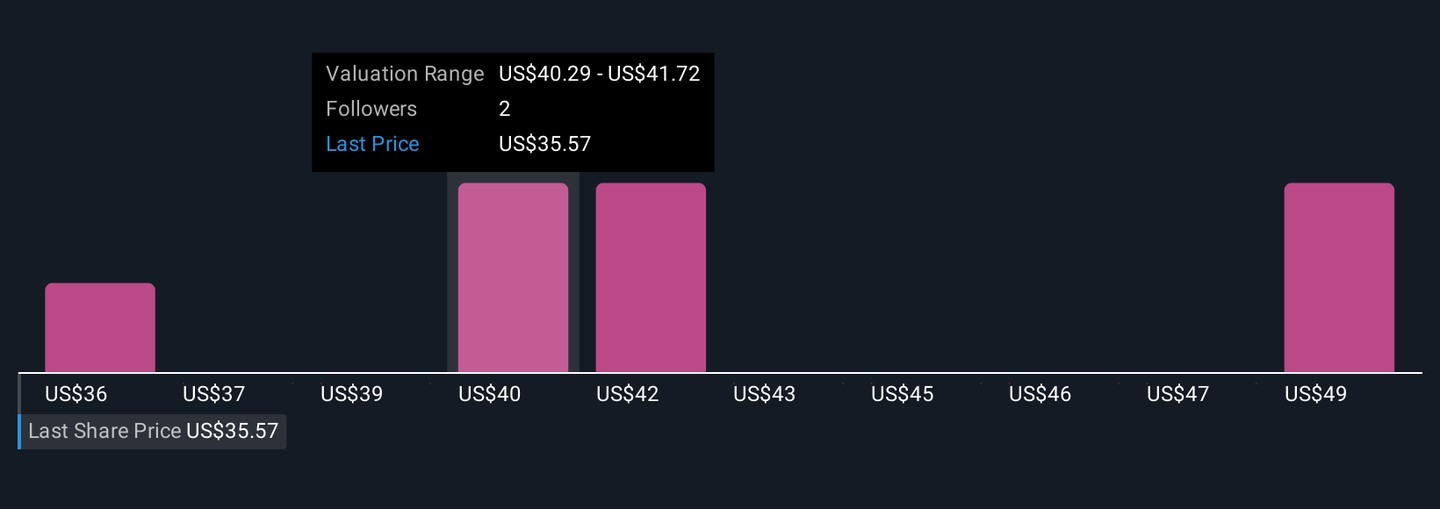
Task: Click the US$40.29 - US$41.72 range value
Action: coord(599,74)
